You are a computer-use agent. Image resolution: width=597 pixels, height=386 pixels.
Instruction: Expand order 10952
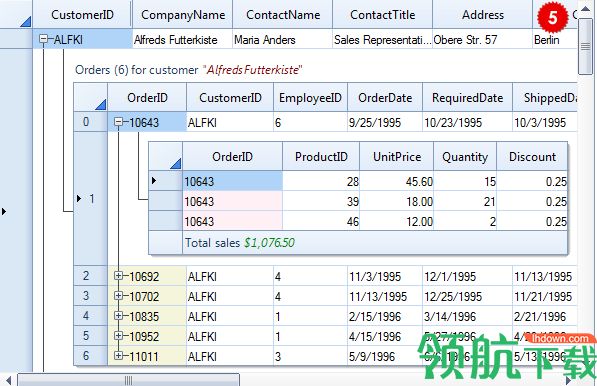click(x=118, y=336)
